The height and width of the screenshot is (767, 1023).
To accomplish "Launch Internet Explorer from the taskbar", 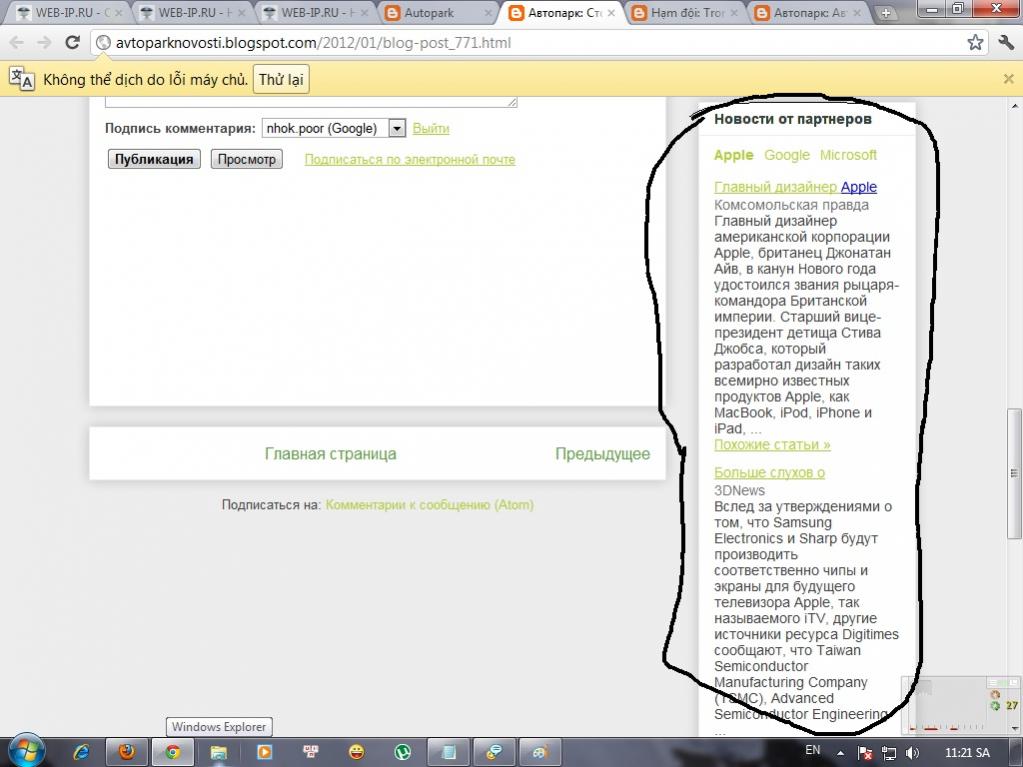I will pyautogui.click(x=81, y=752).
